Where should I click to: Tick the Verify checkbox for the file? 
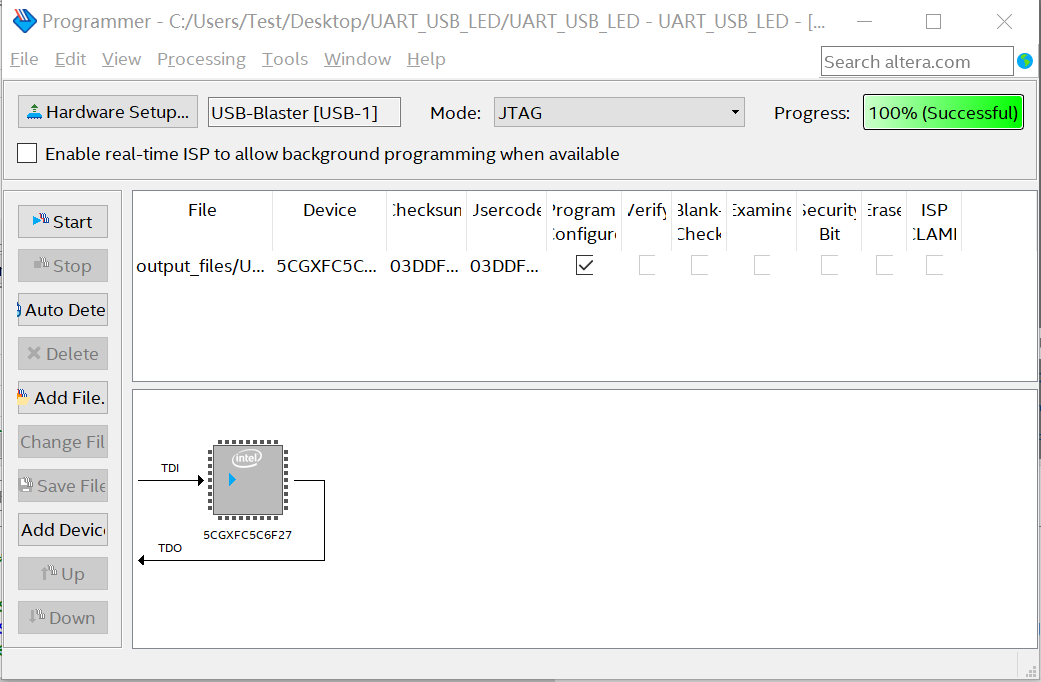[x=647, y=266]
